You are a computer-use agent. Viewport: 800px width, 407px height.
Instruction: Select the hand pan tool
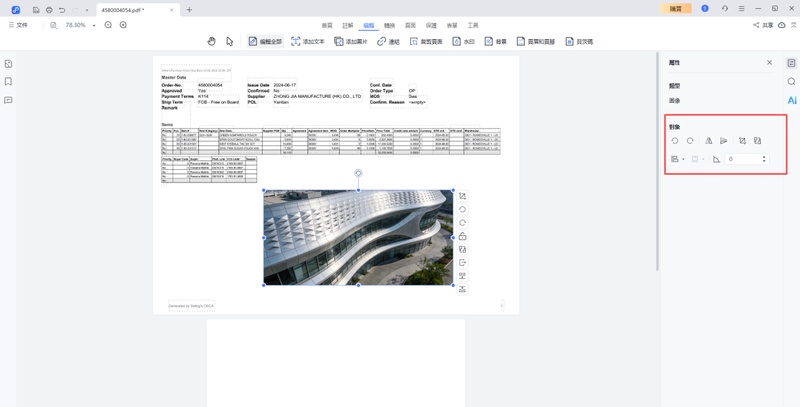[x=211, y=41]
